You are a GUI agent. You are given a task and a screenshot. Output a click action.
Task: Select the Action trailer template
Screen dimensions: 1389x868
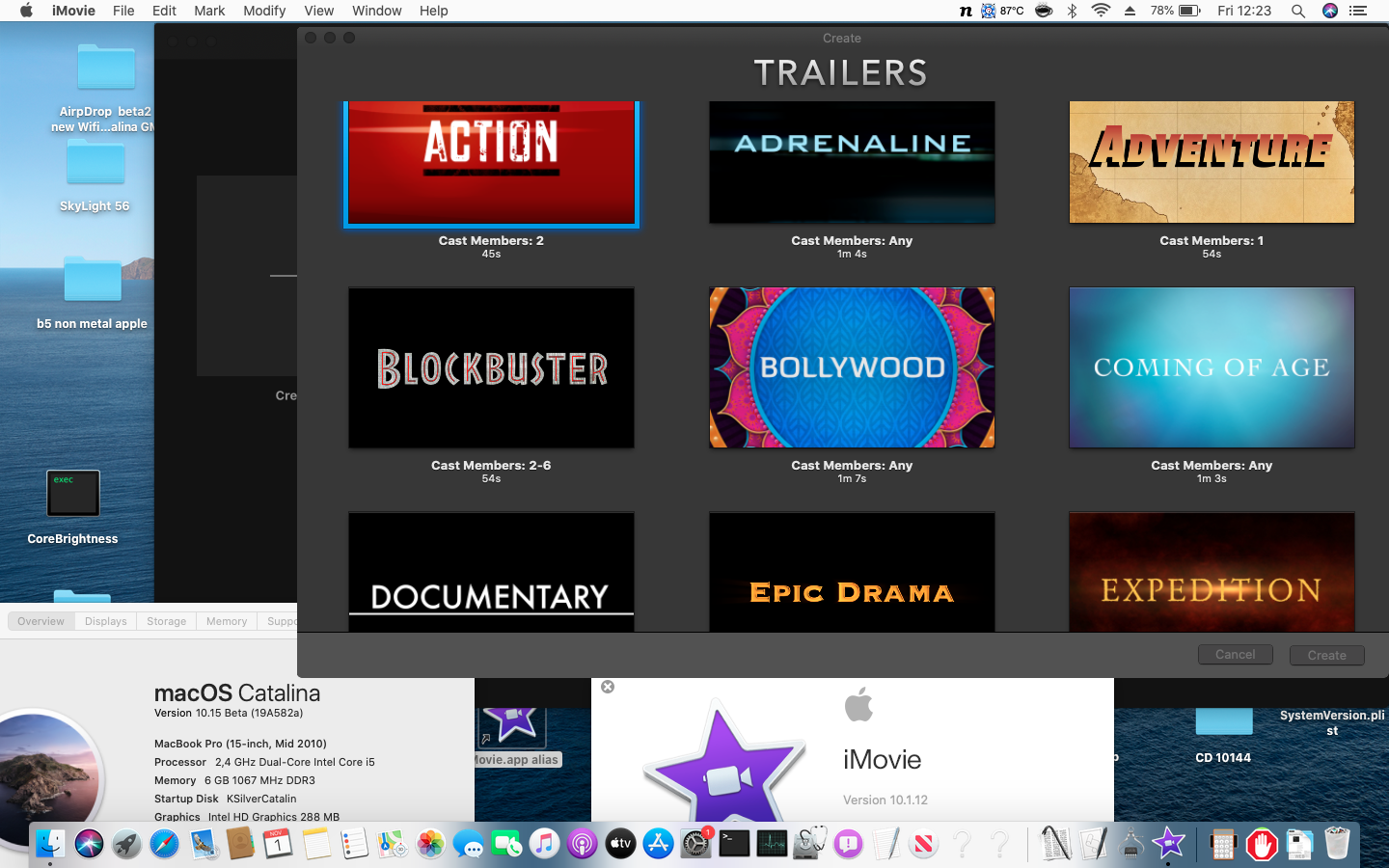tap(491, 164)
